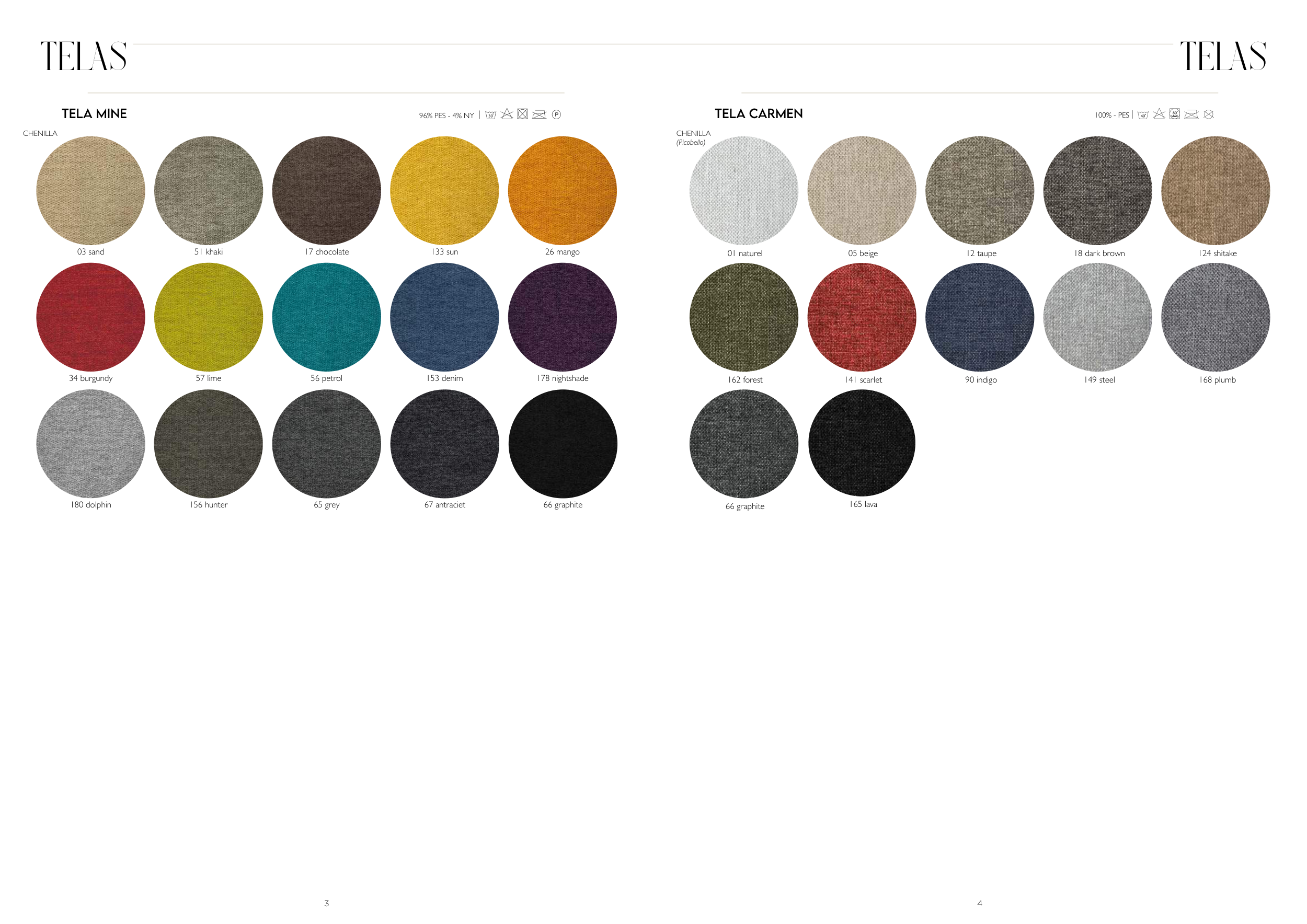Click the 30° wash icon for Tela Mine
Screen dimensions: 1307x924
(491, 115)
